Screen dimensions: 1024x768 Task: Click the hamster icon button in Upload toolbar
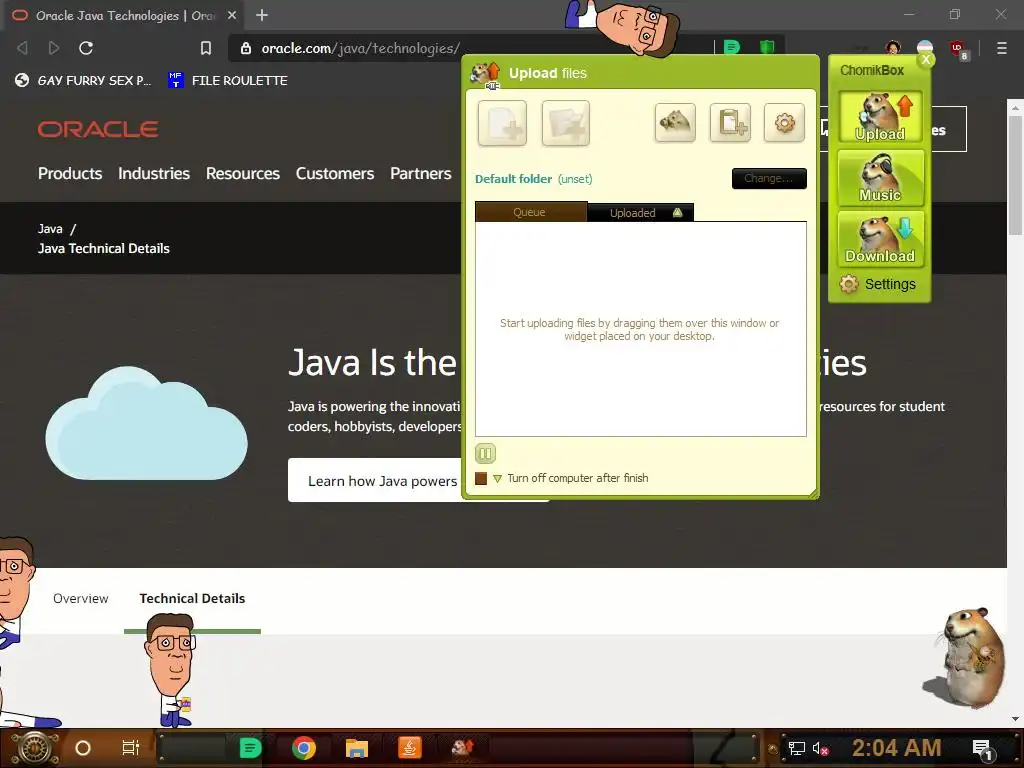pos(675,122)
